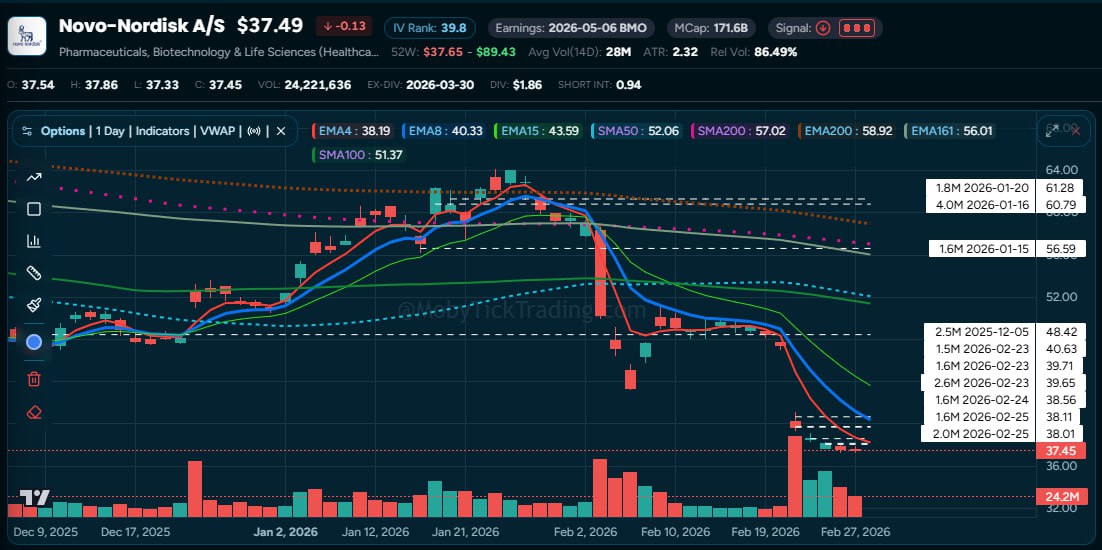Click the red trash delete icon
The width and height of the screenshot is (1102, 550).
(34, 378)
